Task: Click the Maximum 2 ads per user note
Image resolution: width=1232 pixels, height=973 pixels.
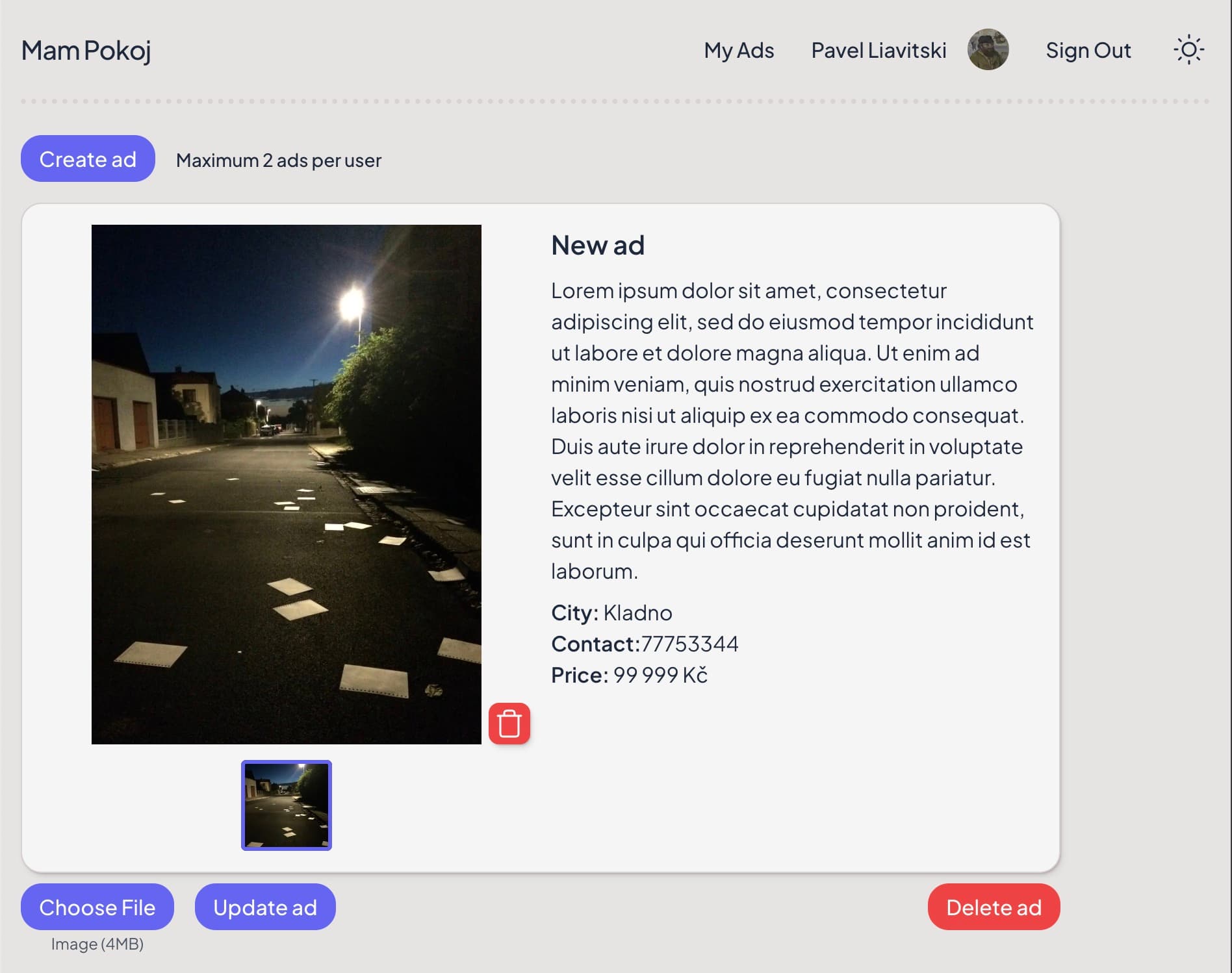Action: pos(279,160)
